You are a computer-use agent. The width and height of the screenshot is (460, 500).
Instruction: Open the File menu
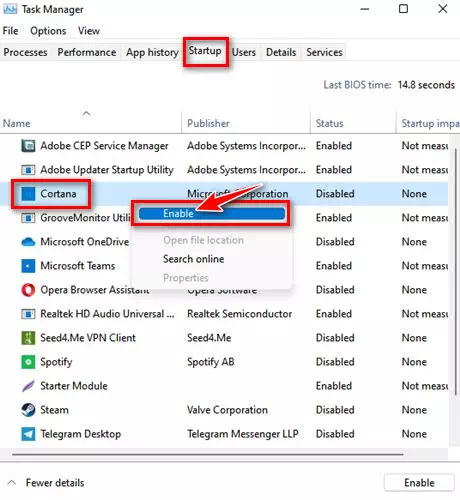(10, 31)
